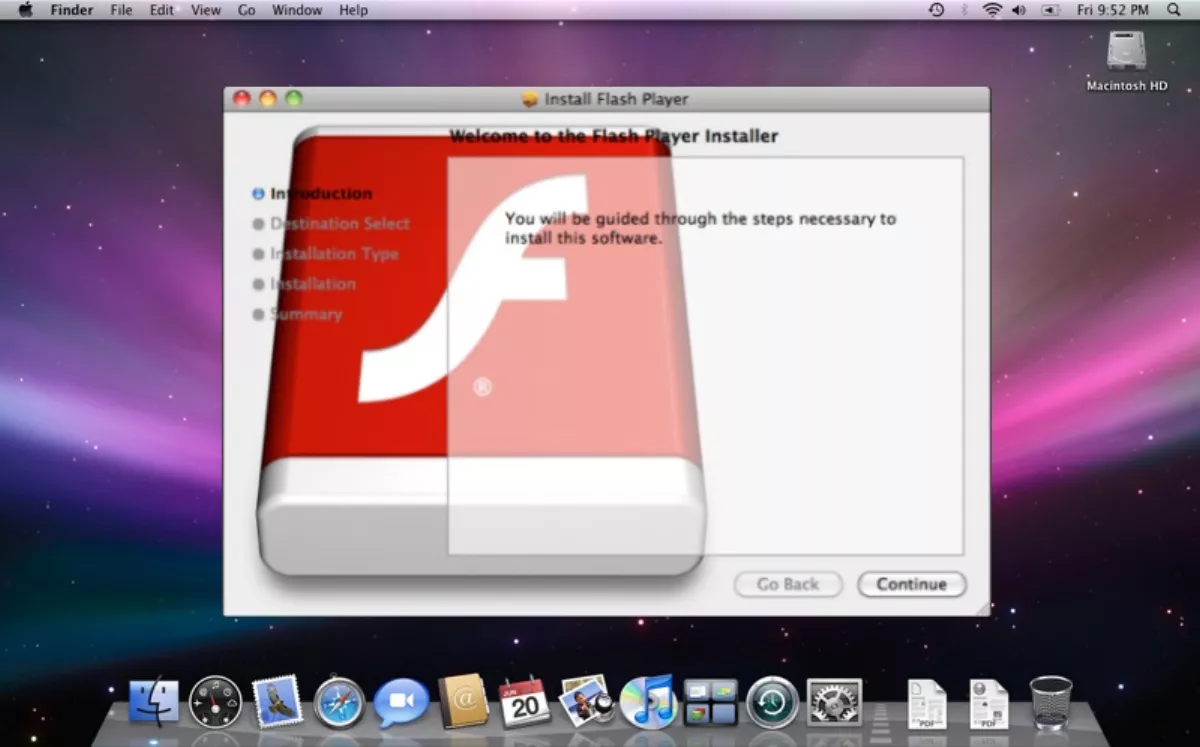Open the Trash in the Dock

[1051, 702]
